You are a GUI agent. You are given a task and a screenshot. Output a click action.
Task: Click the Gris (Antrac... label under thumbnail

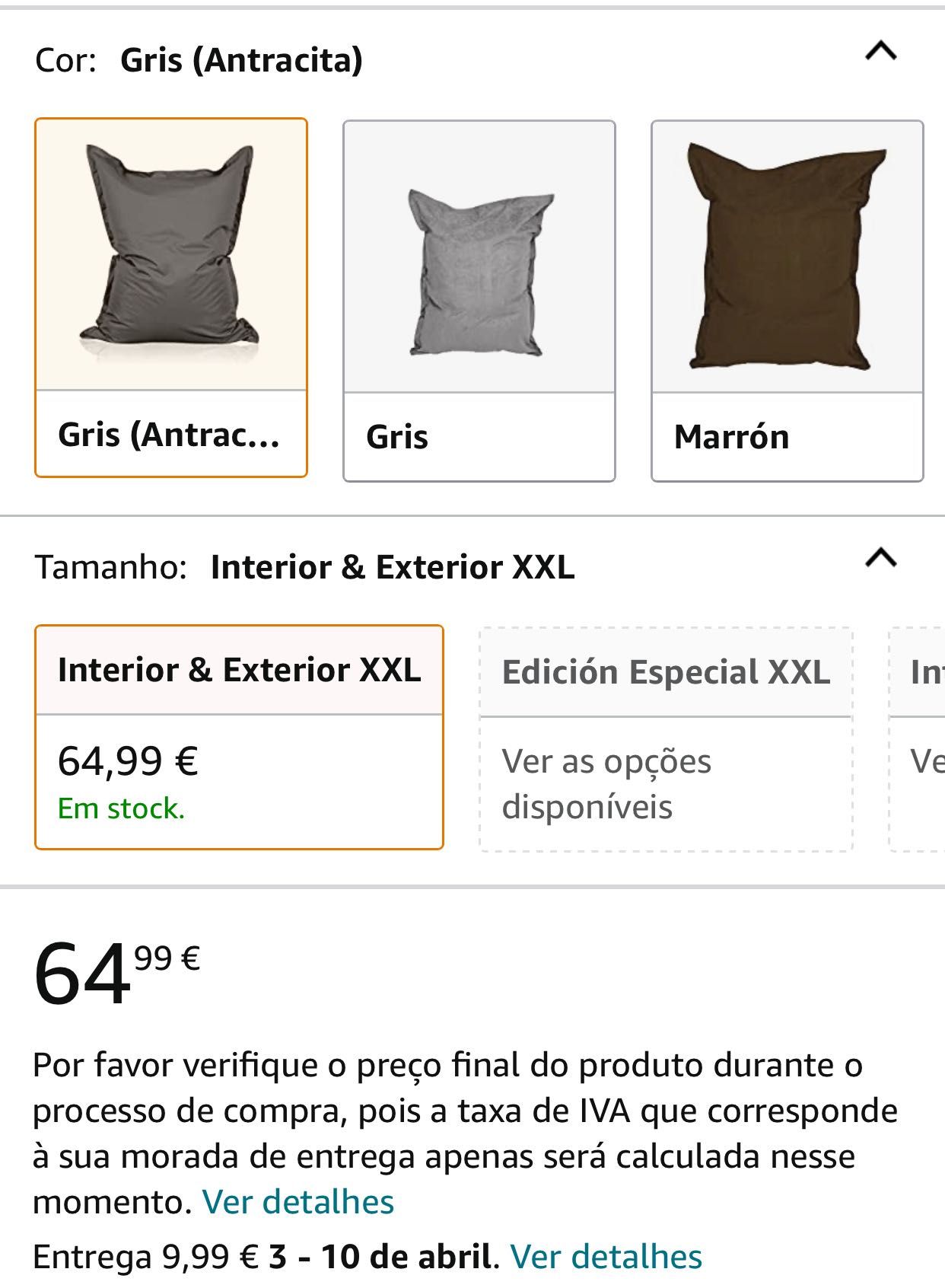pyautogui.click(x=170, y=435)
